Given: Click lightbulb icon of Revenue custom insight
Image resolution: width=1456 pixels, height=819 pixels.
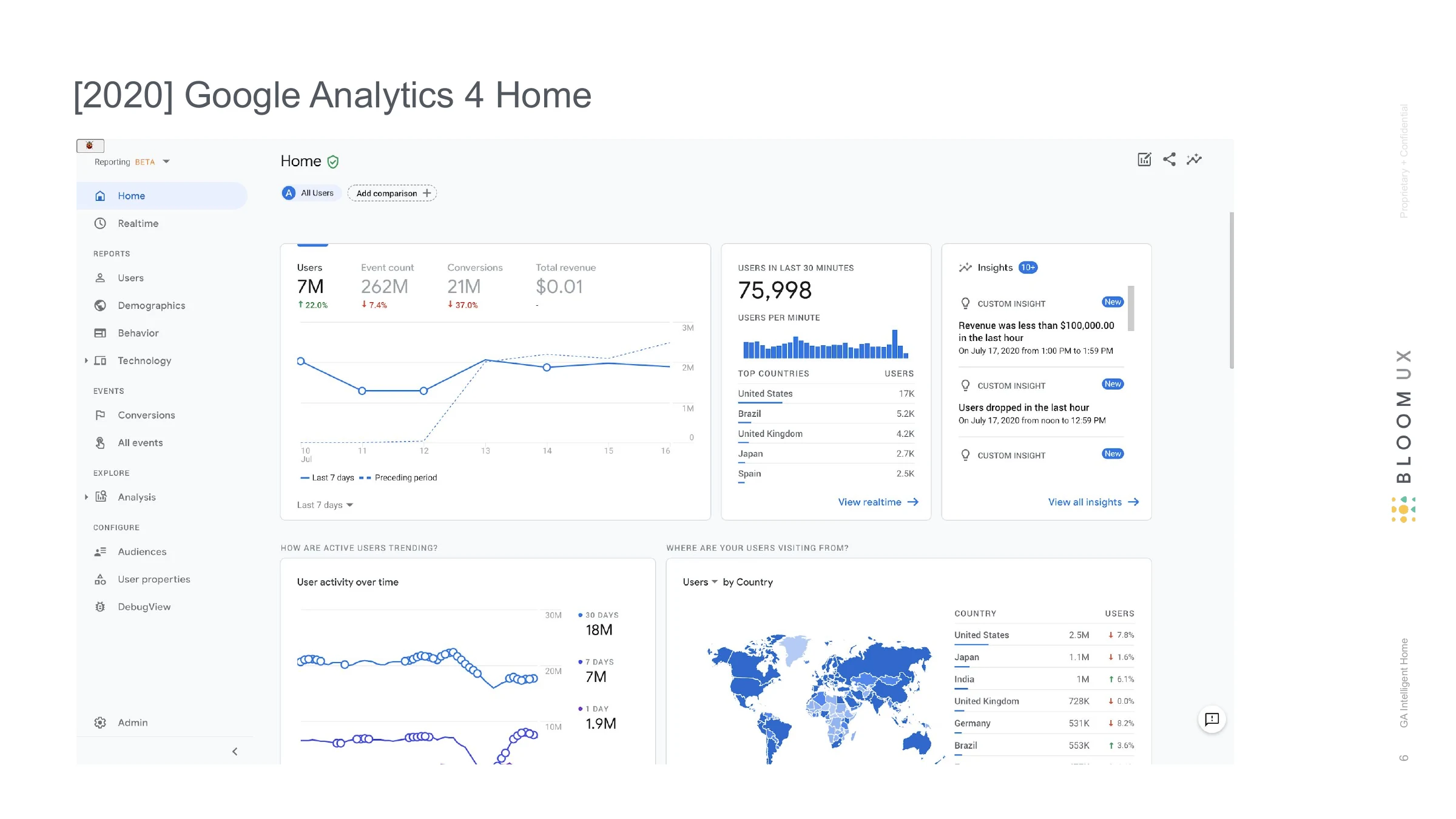Looking at the screenshot, I should click(965, 303).
